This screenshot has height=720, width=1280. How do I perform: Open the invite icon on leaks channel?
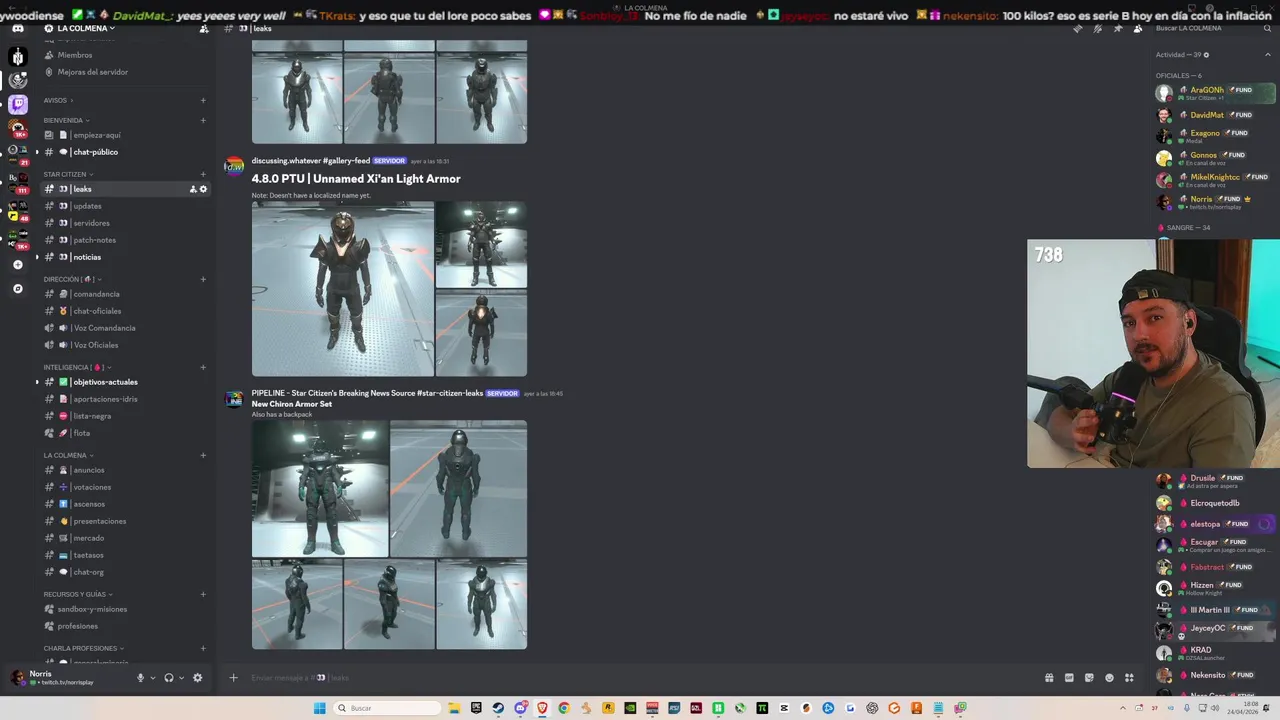pyautogui.click(x=193, y=189)
